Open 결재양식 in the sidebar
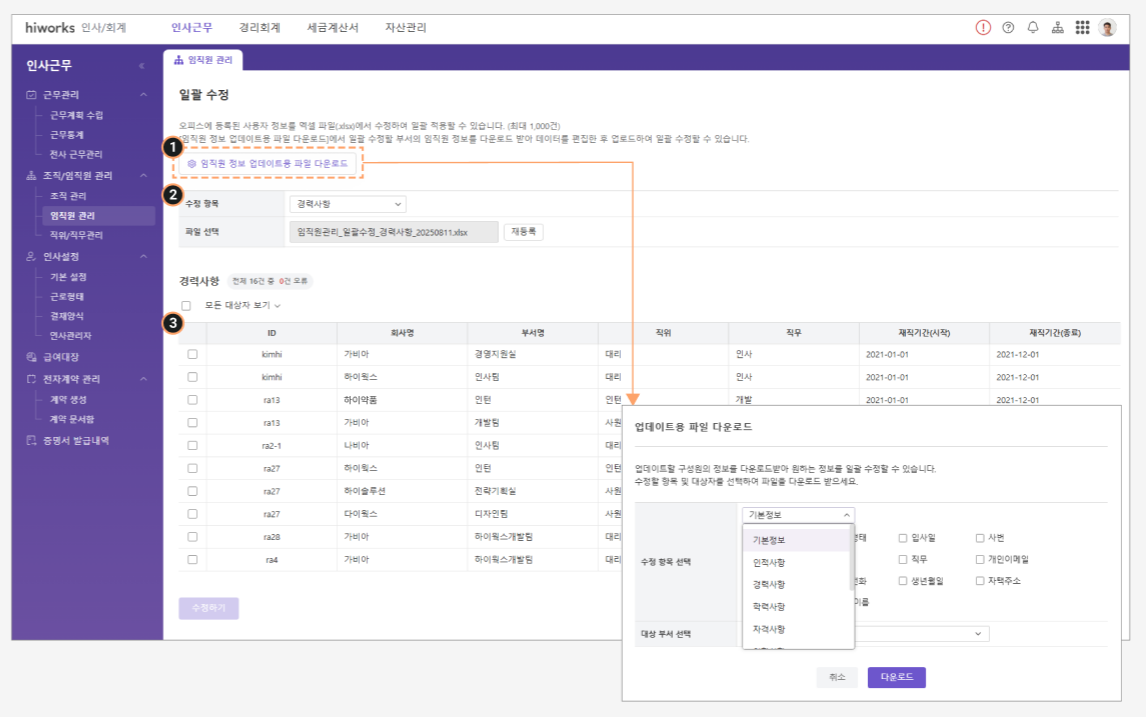Screen dimensions: 1146x717 67,316
